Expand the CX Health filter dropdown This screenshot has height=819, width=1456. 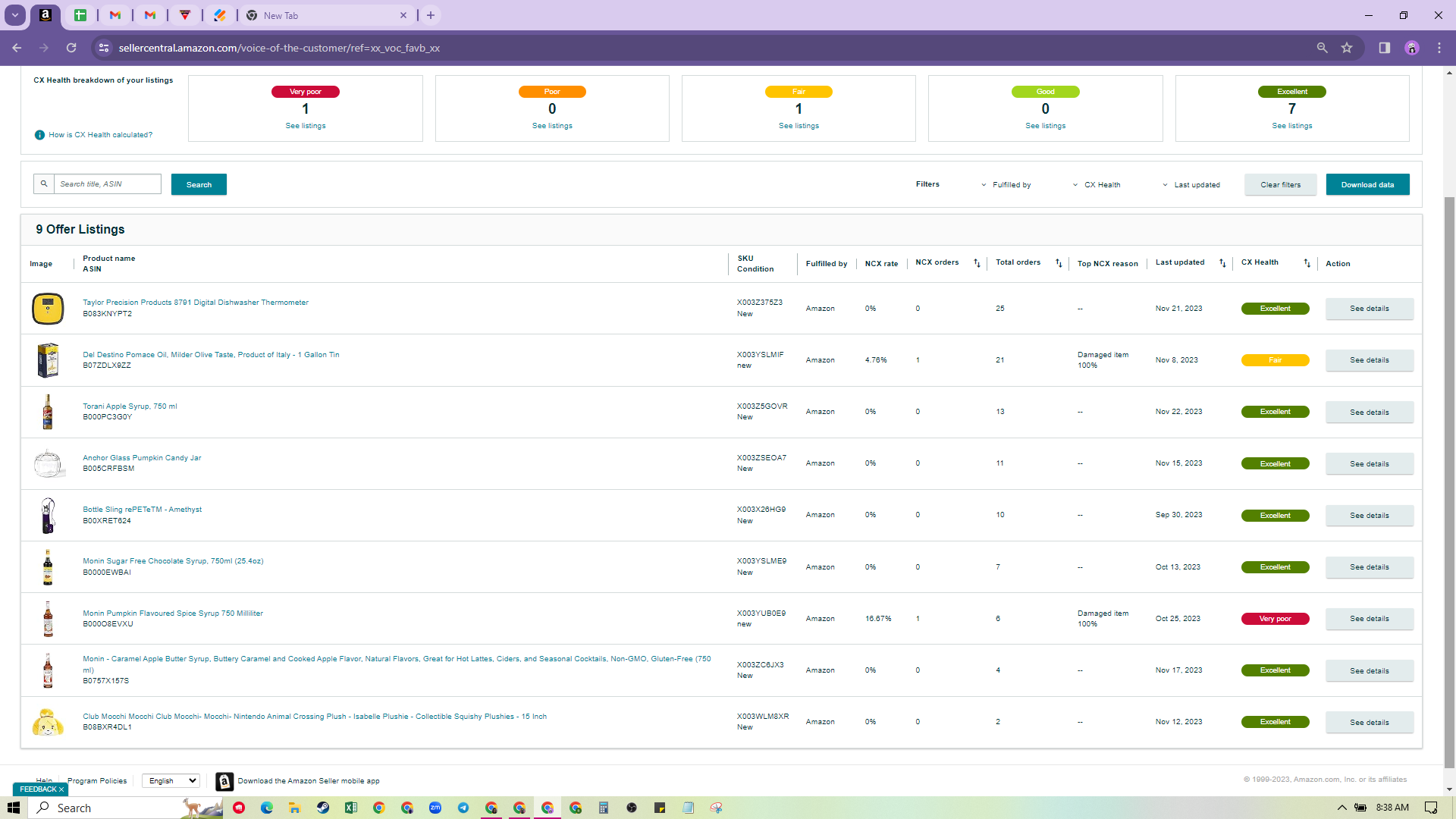tap(1096, 185)
